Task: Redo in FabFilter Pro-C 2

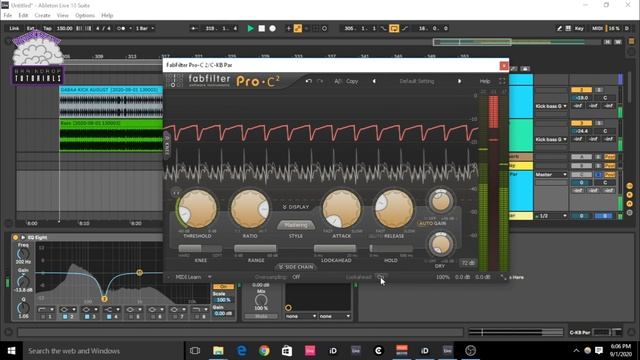Action: (320, 81)
